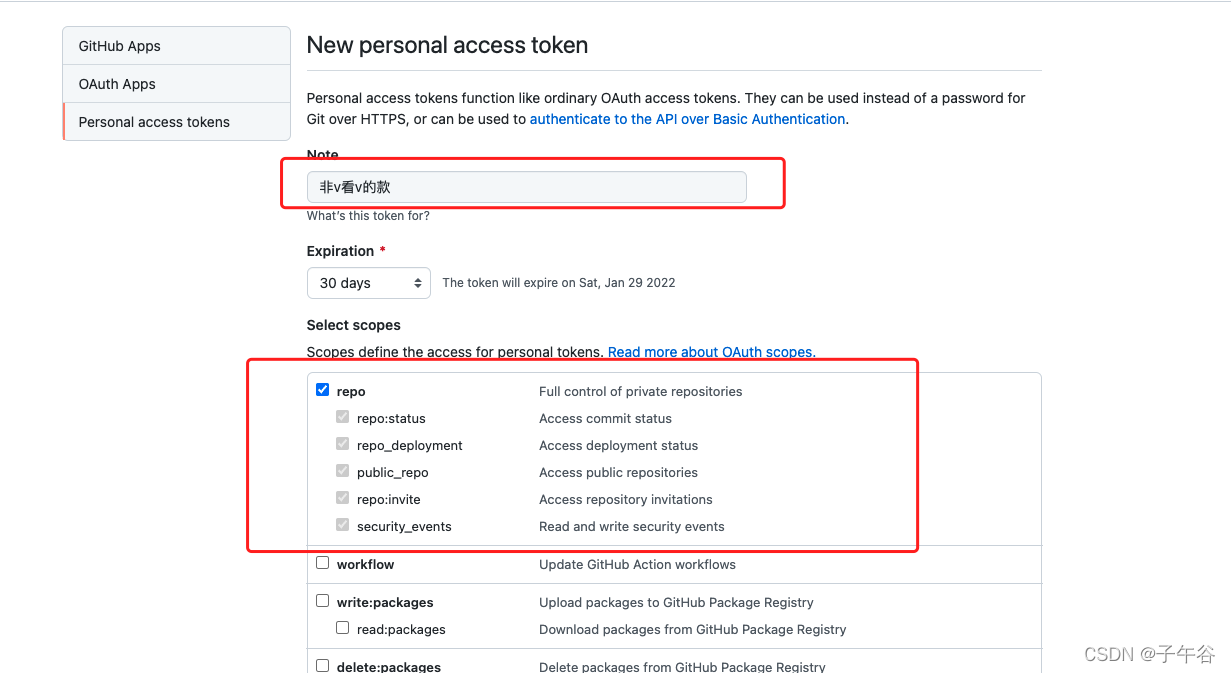Viewport: 1231px width, 673px height.
Task: Check the public_repo scope
Action: [x=342, y=470]
